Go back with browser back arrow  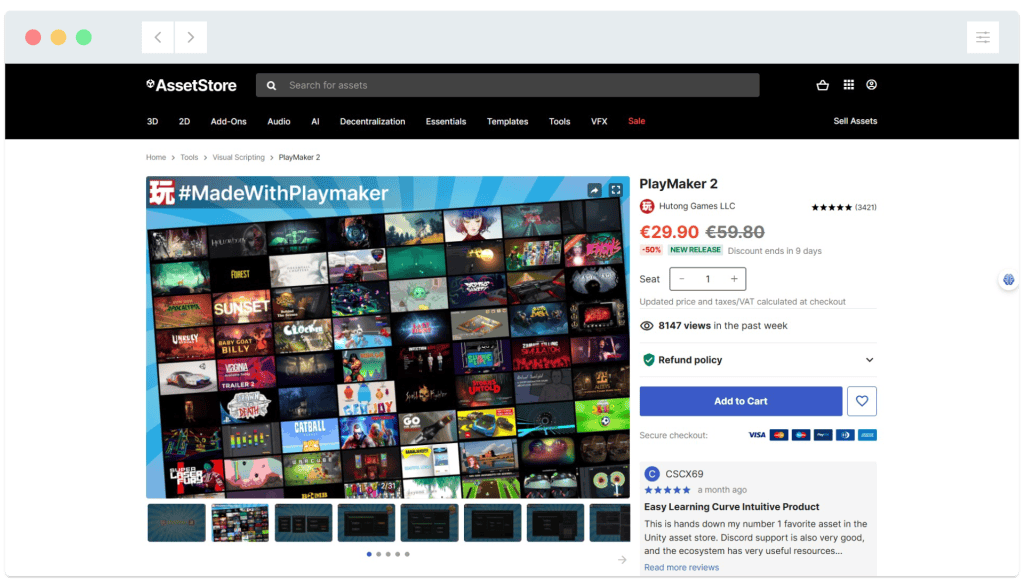[x=158, y=37]
